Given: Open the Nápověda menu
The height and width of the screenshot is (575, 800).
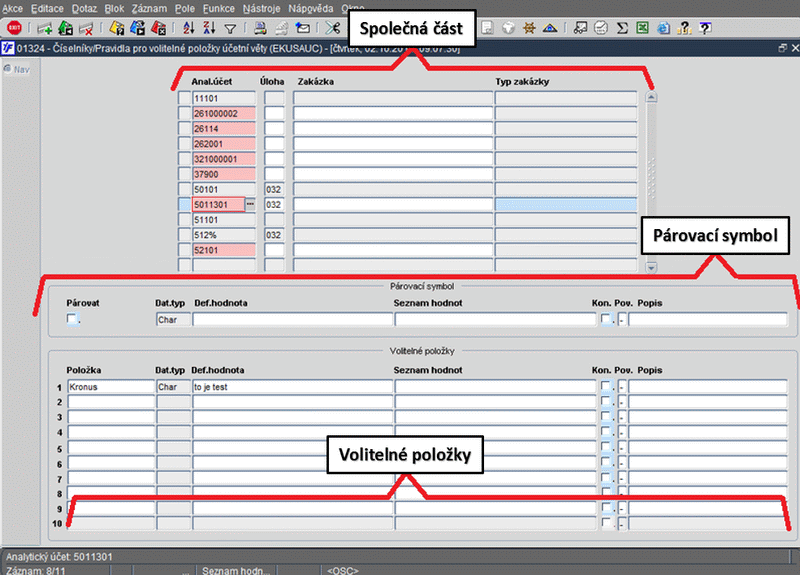Looking at the screenshot, I should [311, 9].
